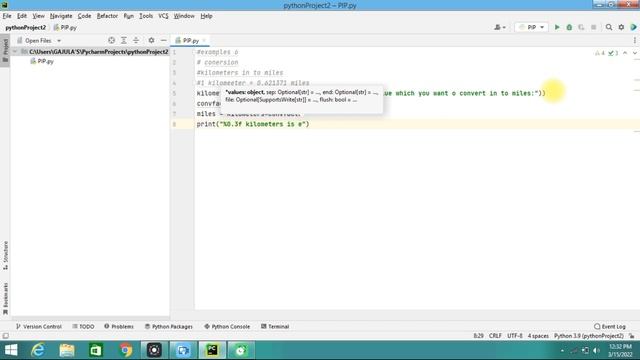Image resolution: width=640 pixels, height=360 pixels.
Task: Click the Stop process icon
Action: pyautogui.click(x=593, y=27)
